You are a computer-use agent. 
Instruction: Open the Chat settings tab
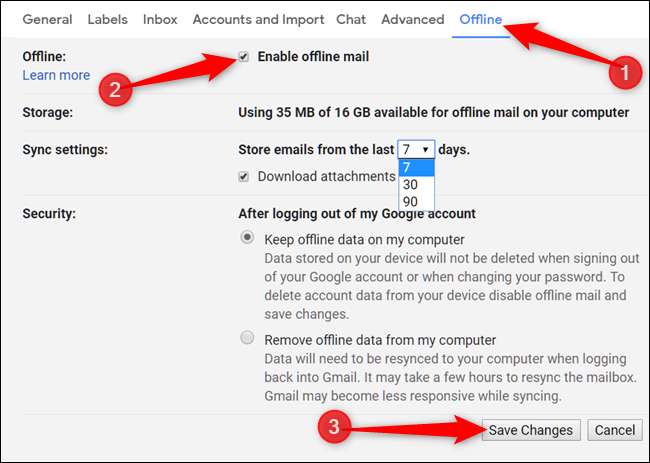pos(351,19)
